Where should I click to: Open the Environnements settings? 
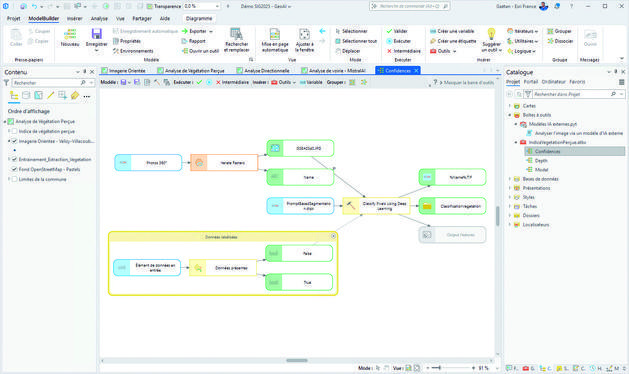133,51
